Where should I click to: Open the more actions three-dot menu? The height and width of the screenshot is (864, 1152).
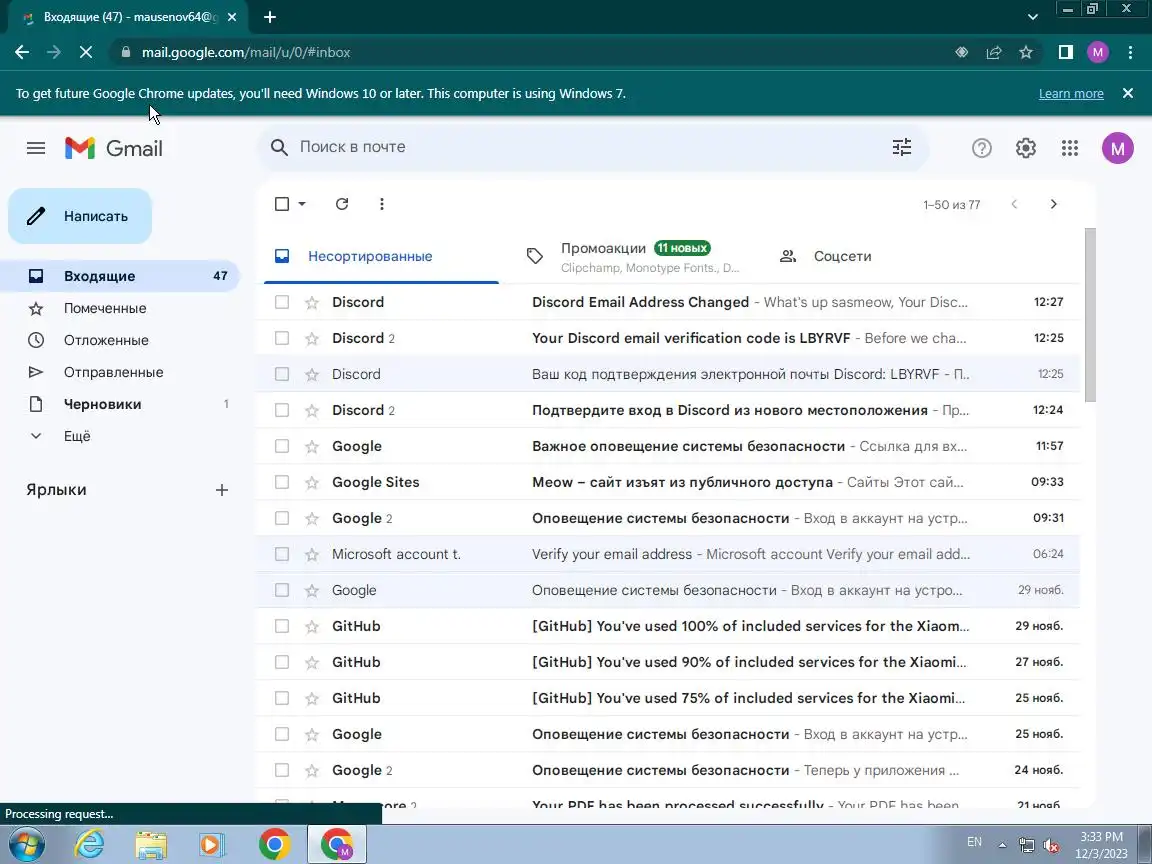[381, 204]
